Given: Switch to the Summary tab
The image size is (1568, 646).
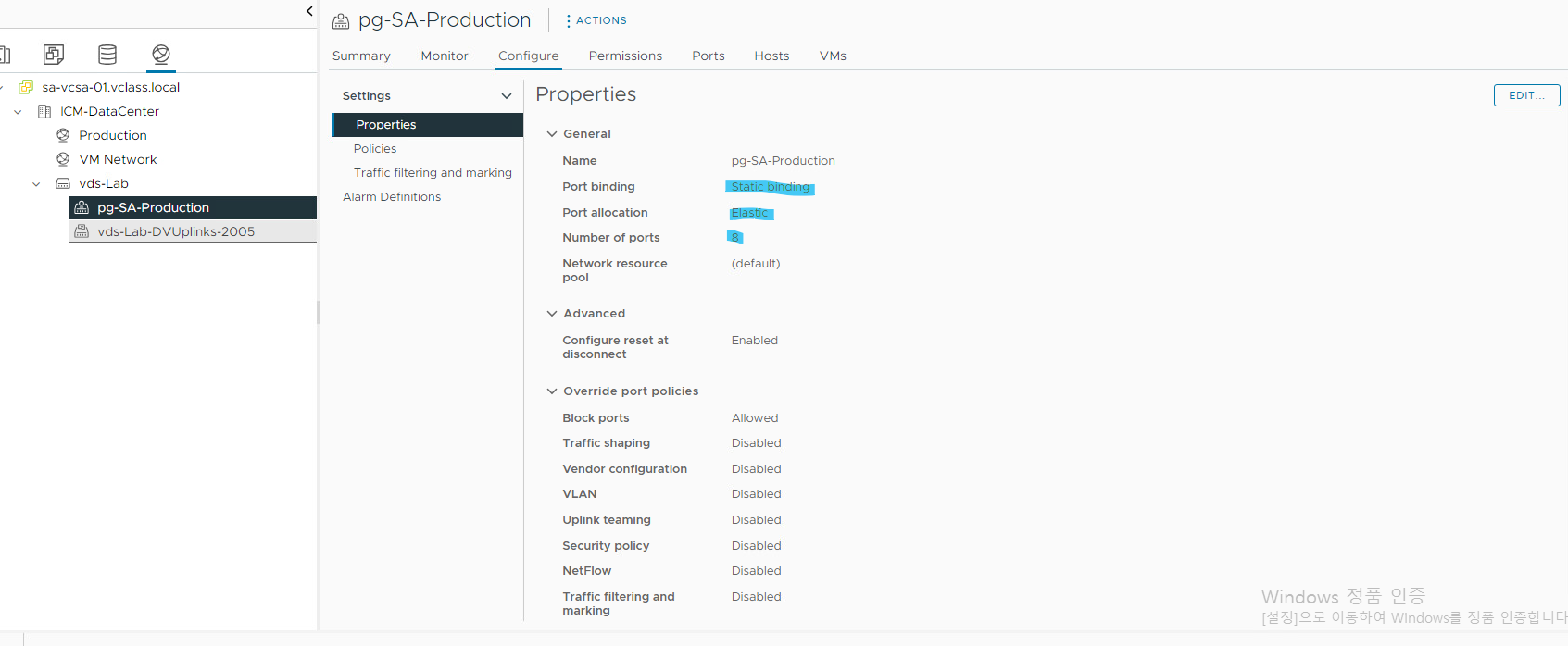Looking at the screenshot, I should tap(361, 56).
